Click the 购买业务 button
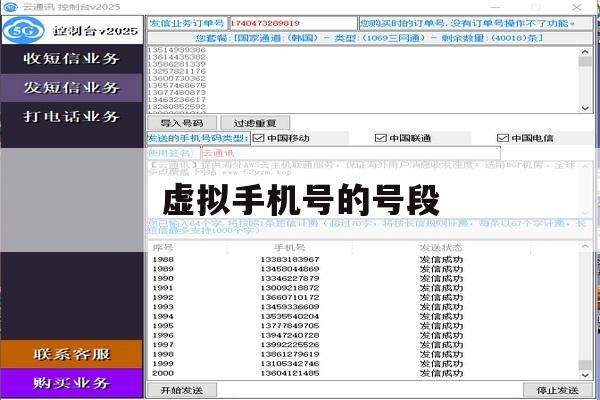The width and height of the screenshot is (600, 400). [x=71, y=383]
